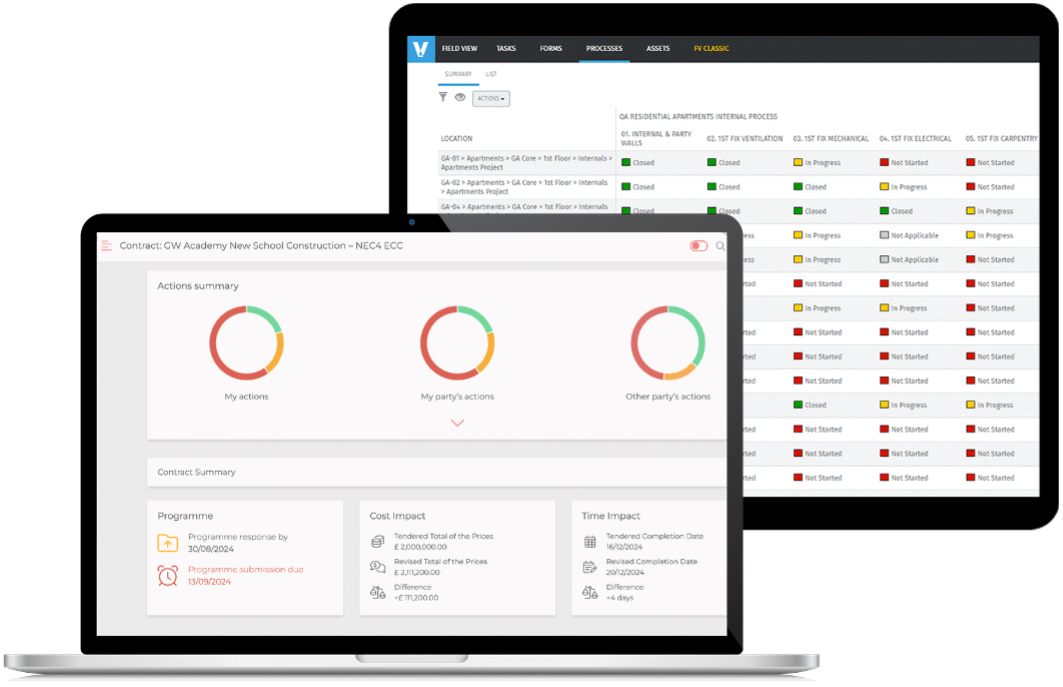The image size is (1063, 687).
Task: Click the Tendered Total coins icon
Action: [x=378, y=541]
